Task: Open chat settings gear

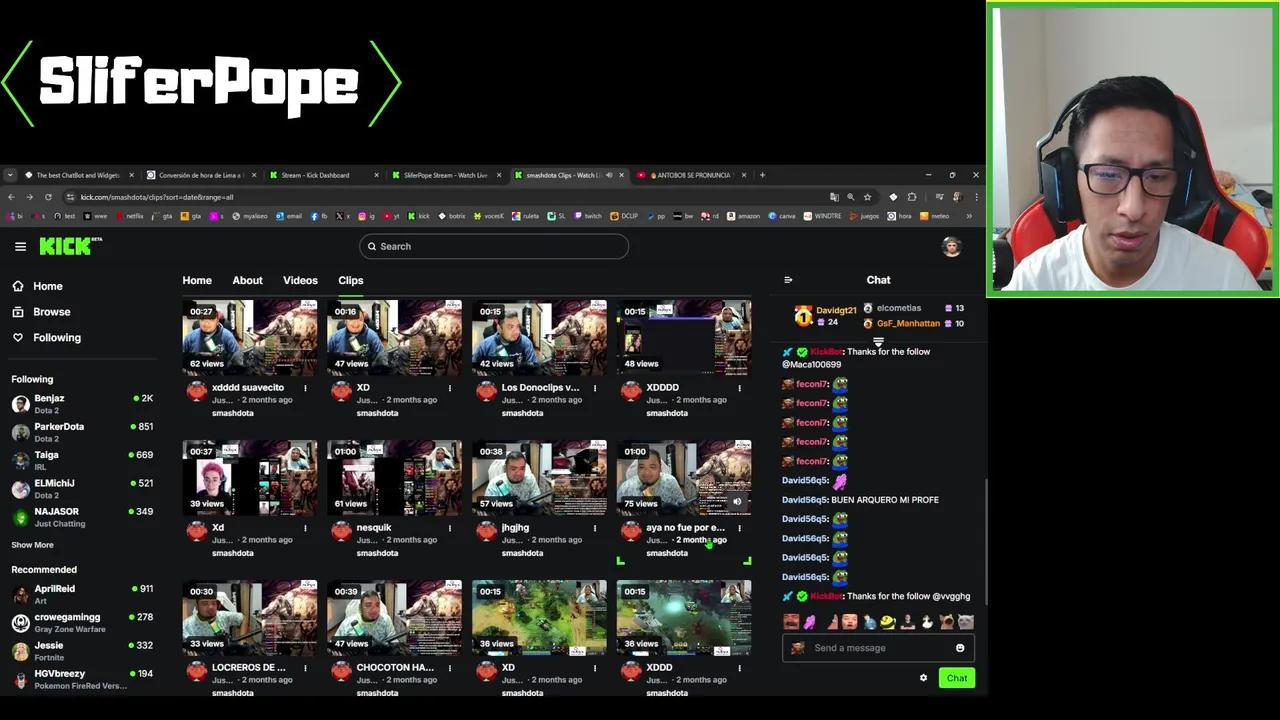Action: pos(923,678)
